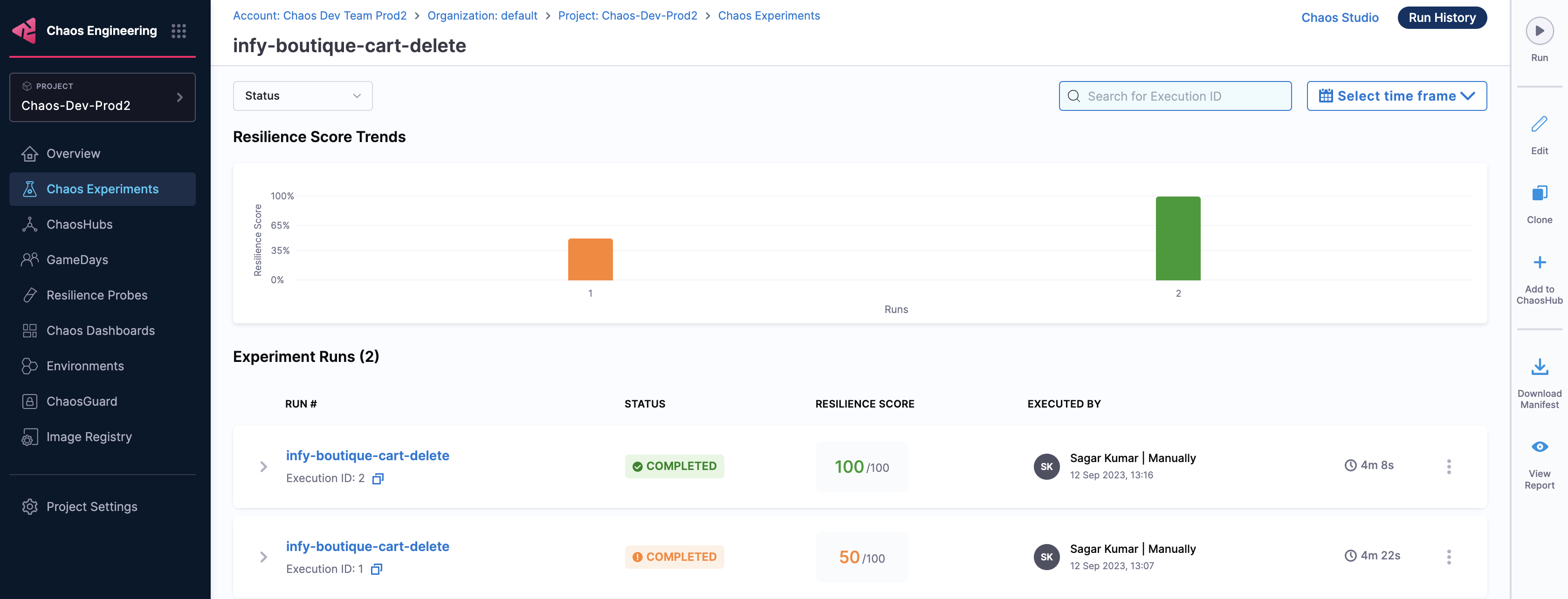The image size is (1568, 599).
Task: Click the Download Manifest icon
Action: (1539, 368)
